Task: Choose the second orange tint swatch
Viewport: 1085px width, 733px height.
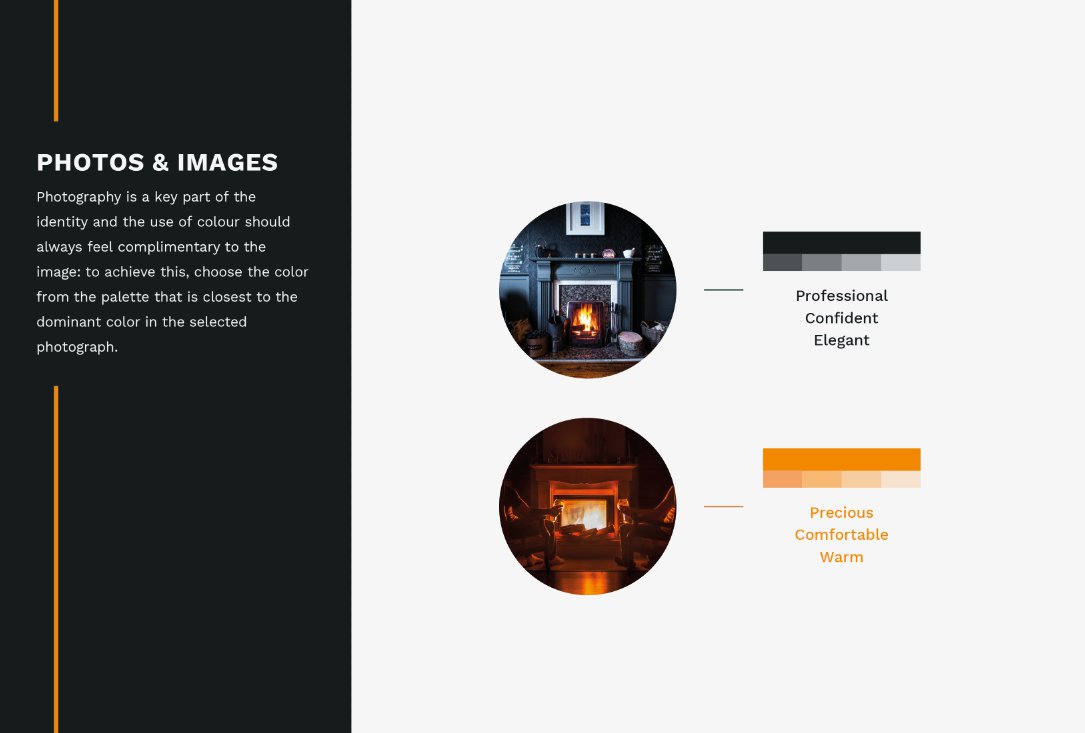Action: [821, 480]
